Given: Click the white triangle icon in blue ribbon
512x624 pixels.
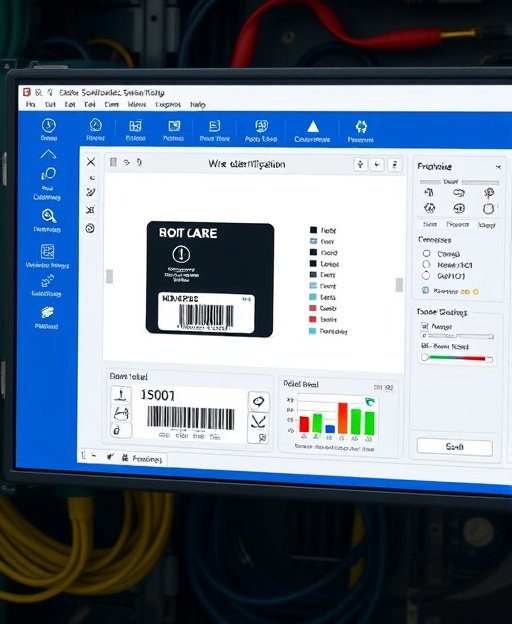Looking at the screenshot, I should 313,127.
